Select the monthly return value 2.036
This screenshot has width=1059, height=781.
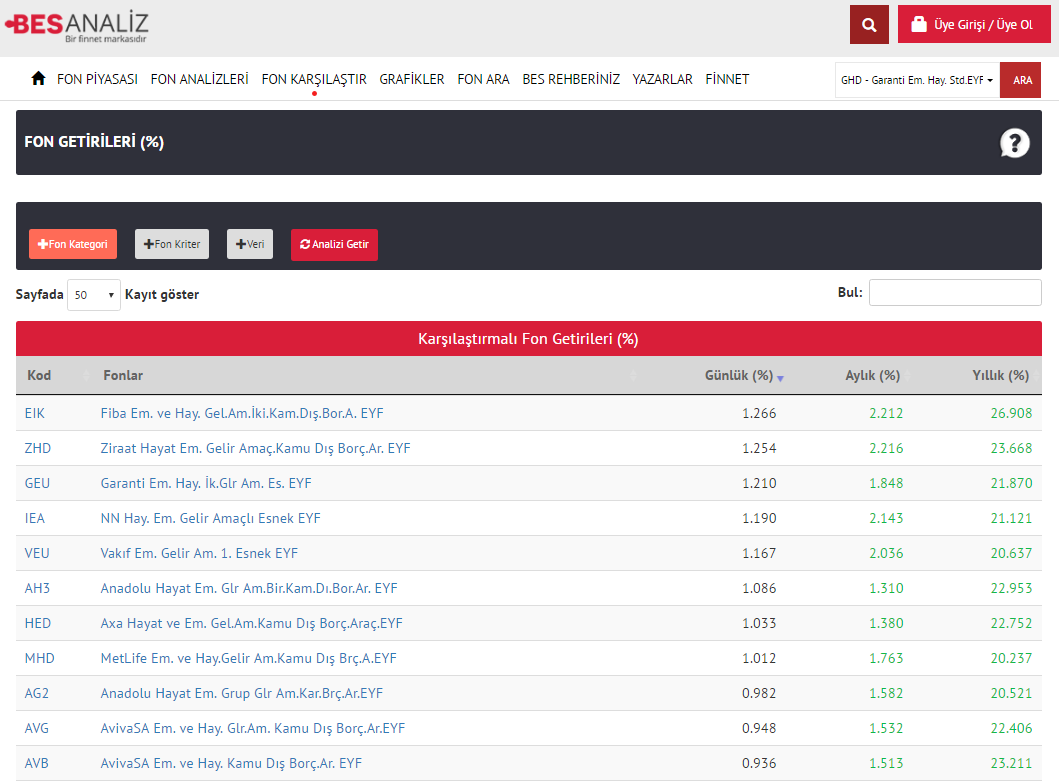tap(886, 553)
